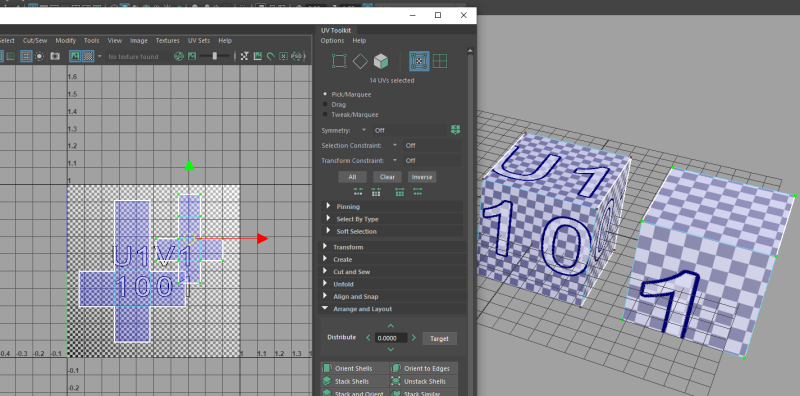This screenshot has height=396, width=800.
Task: Click the first green grow-selection icon below All button
Action: pyautogui.click(x=358, y=192)
